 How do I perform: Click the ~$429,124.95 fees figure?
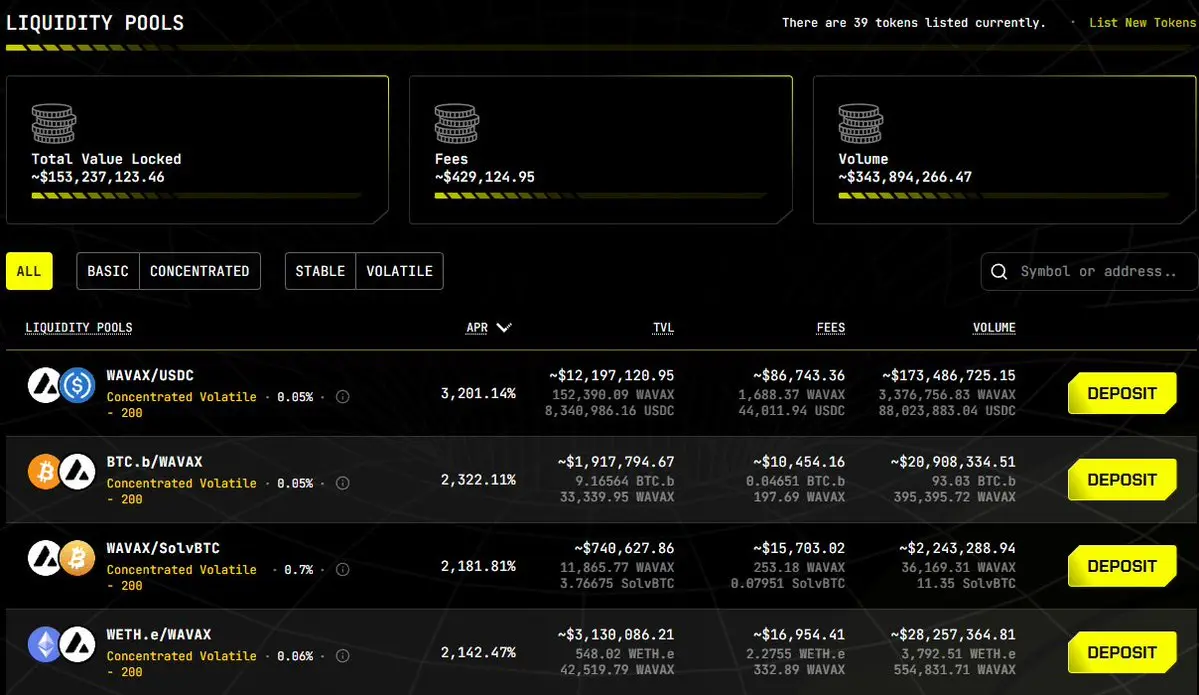[x=485, y=177]
